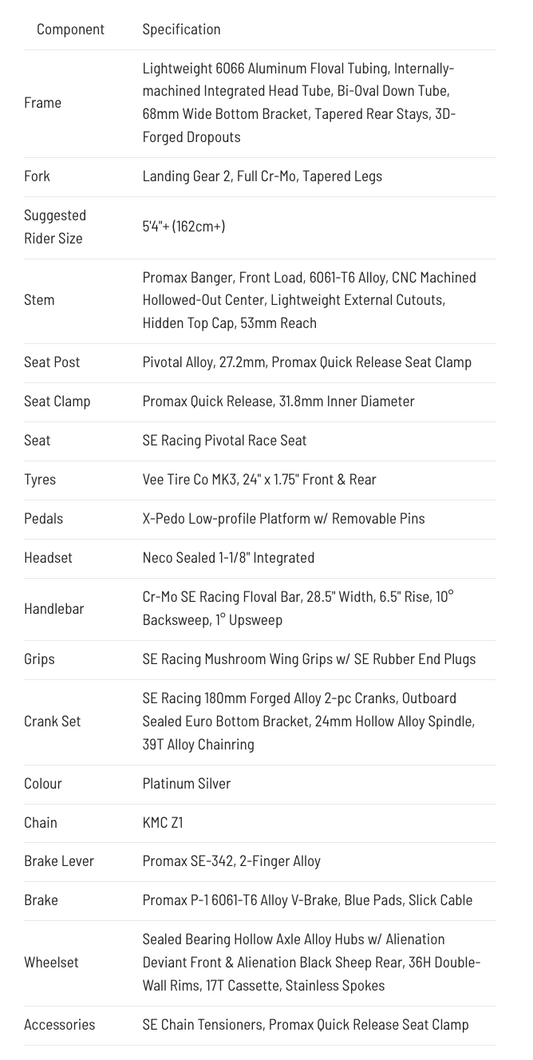Click the Seat Clamp 31.8mm specification
Screen dimensions: 533x1060
(x=278, y=402)
